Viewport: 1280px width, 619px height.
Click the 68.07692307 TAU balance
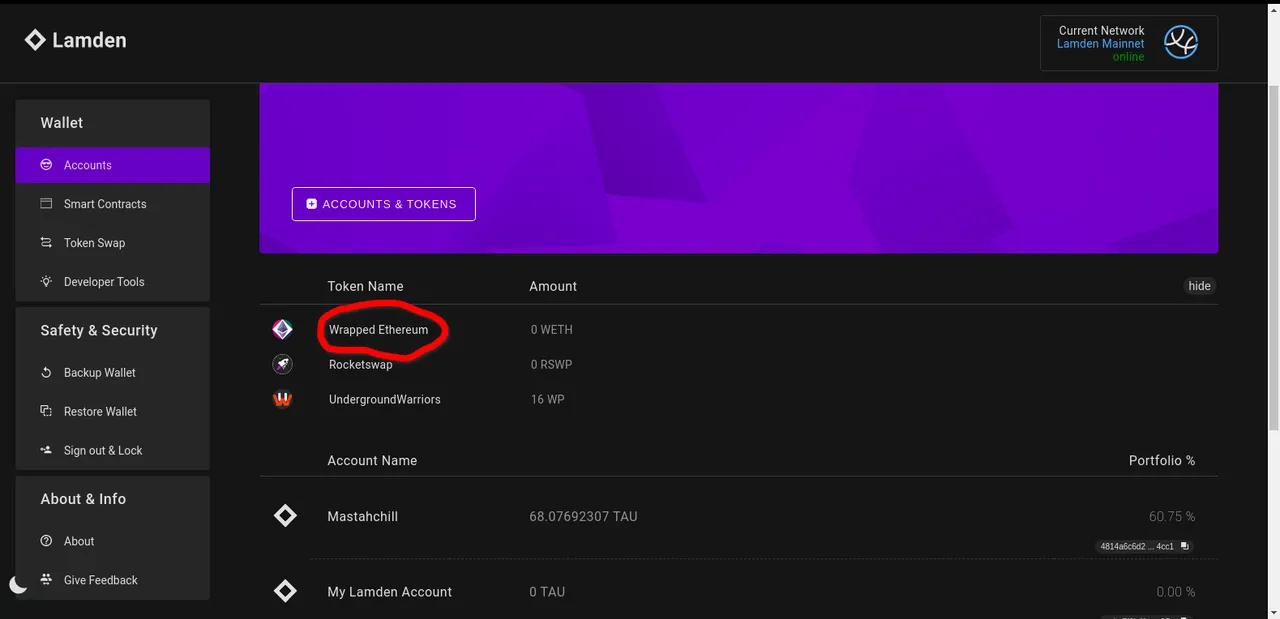point(583,517)
